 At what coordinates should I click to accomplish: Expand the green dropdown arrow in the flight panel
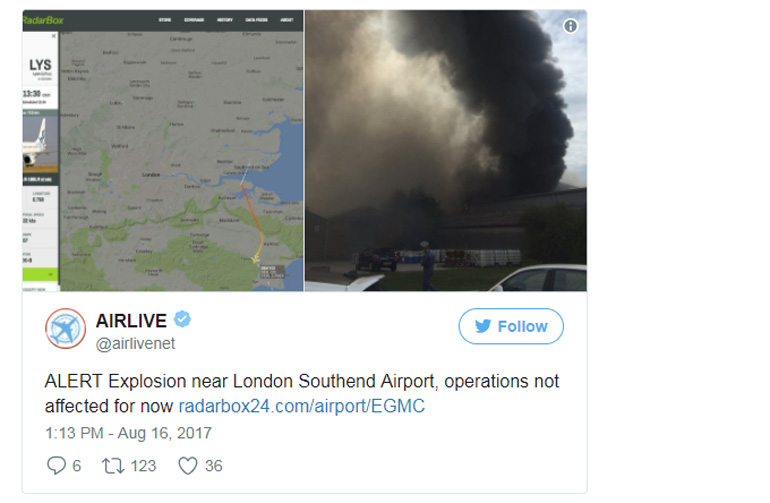click(x=51, y=274)
